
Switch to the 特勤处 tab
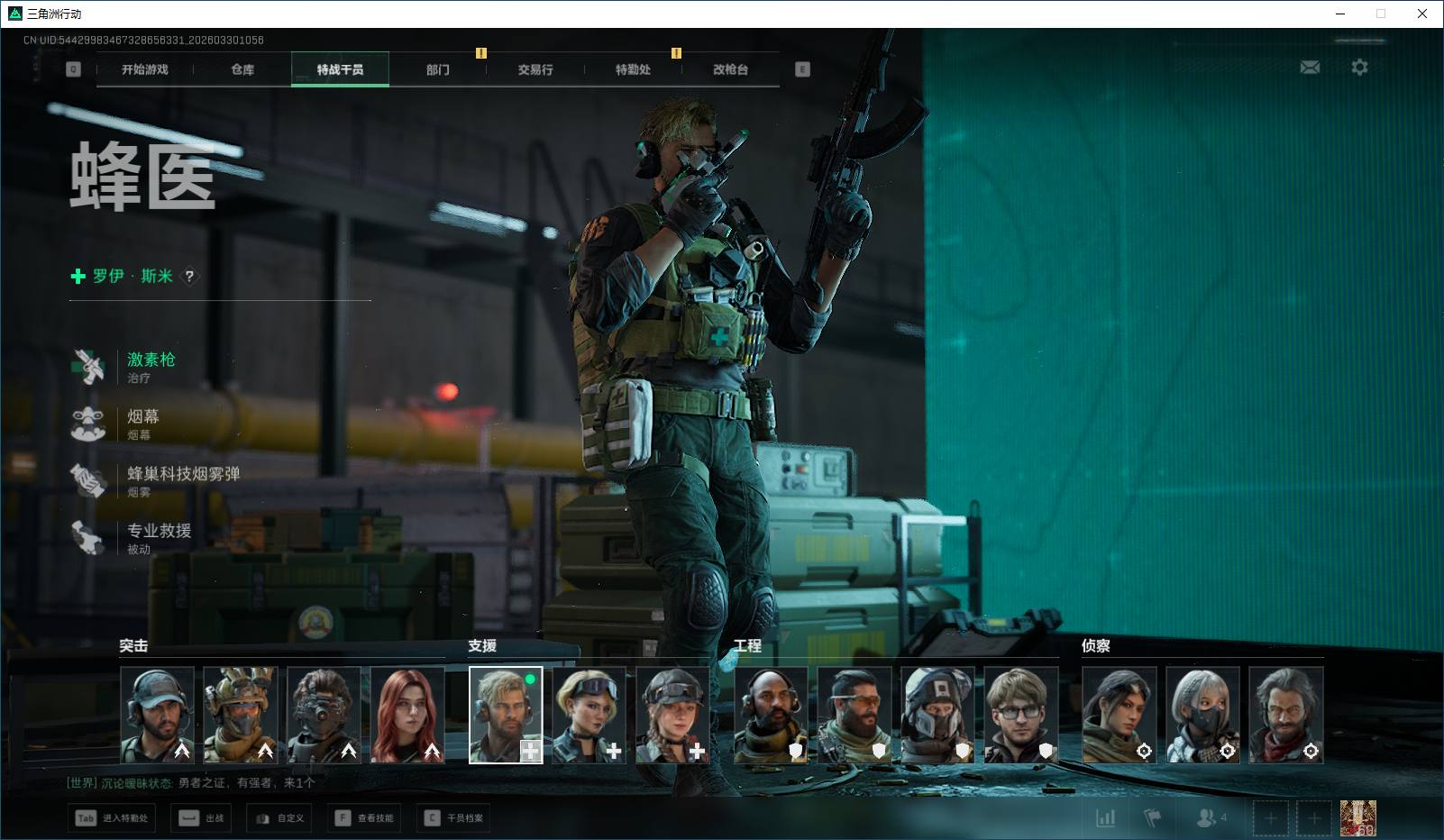(x=633, y=69)
